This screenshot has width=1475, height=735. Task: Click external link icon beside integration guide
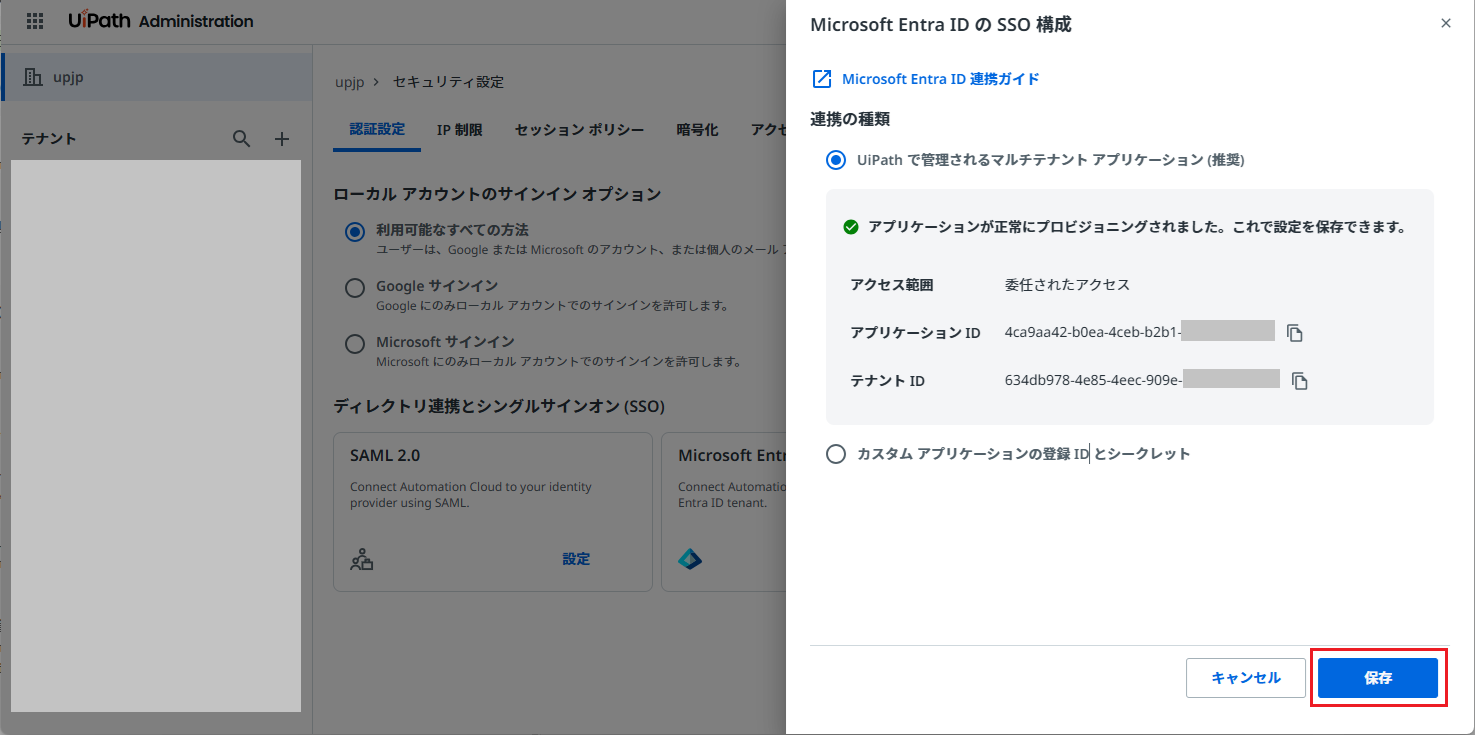coord(822,79)
